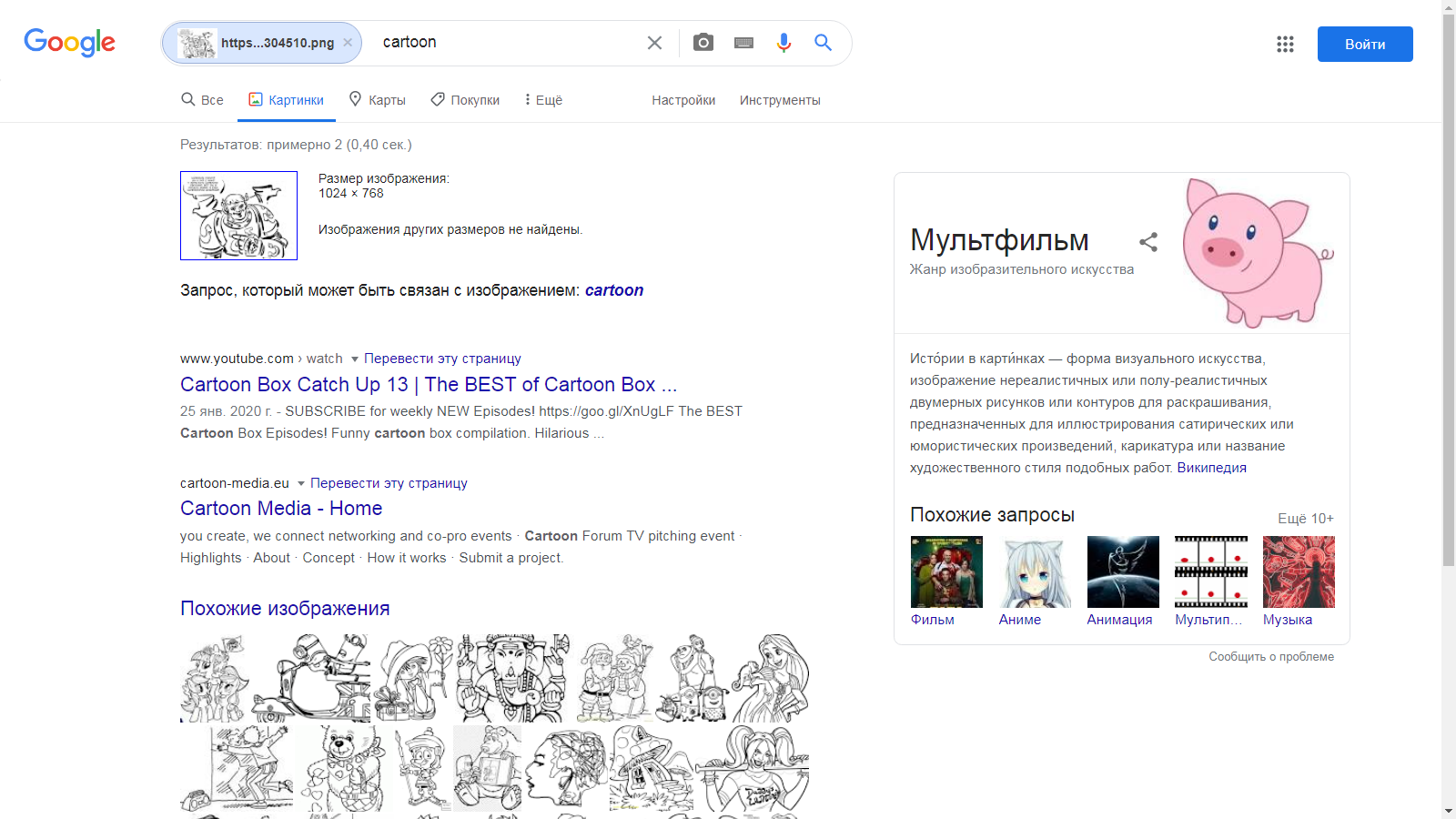Translate the cartoon-media.eu result page

[x=389, y=483]
